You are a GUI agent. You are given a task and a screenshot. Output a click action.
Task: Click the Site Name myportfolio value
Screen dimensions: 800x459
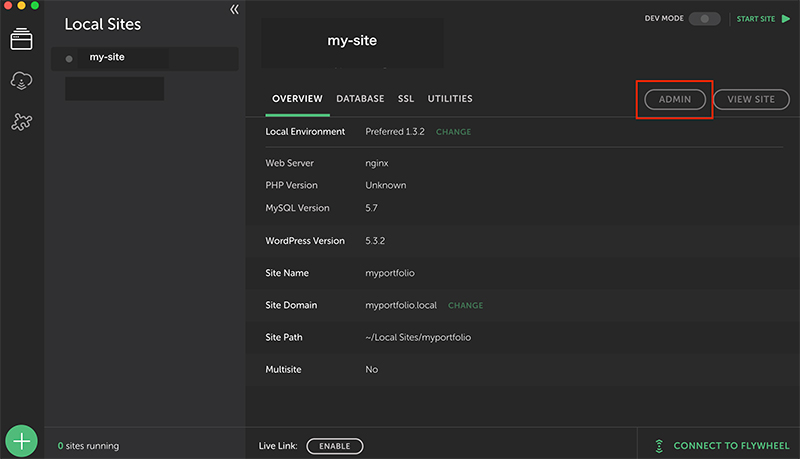pos(390,273)
